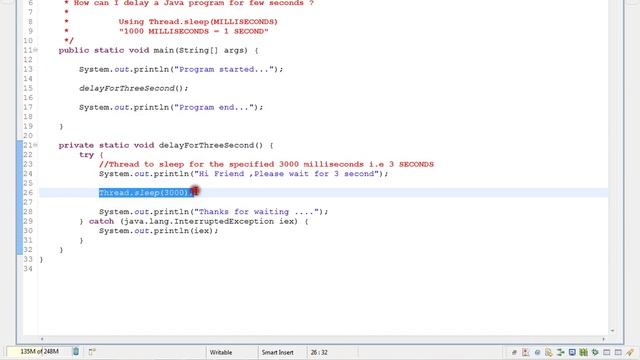The height and width of the screenshot is (360, 640).
Task: Open the blue round @ view icon
Action: (538, 352)
